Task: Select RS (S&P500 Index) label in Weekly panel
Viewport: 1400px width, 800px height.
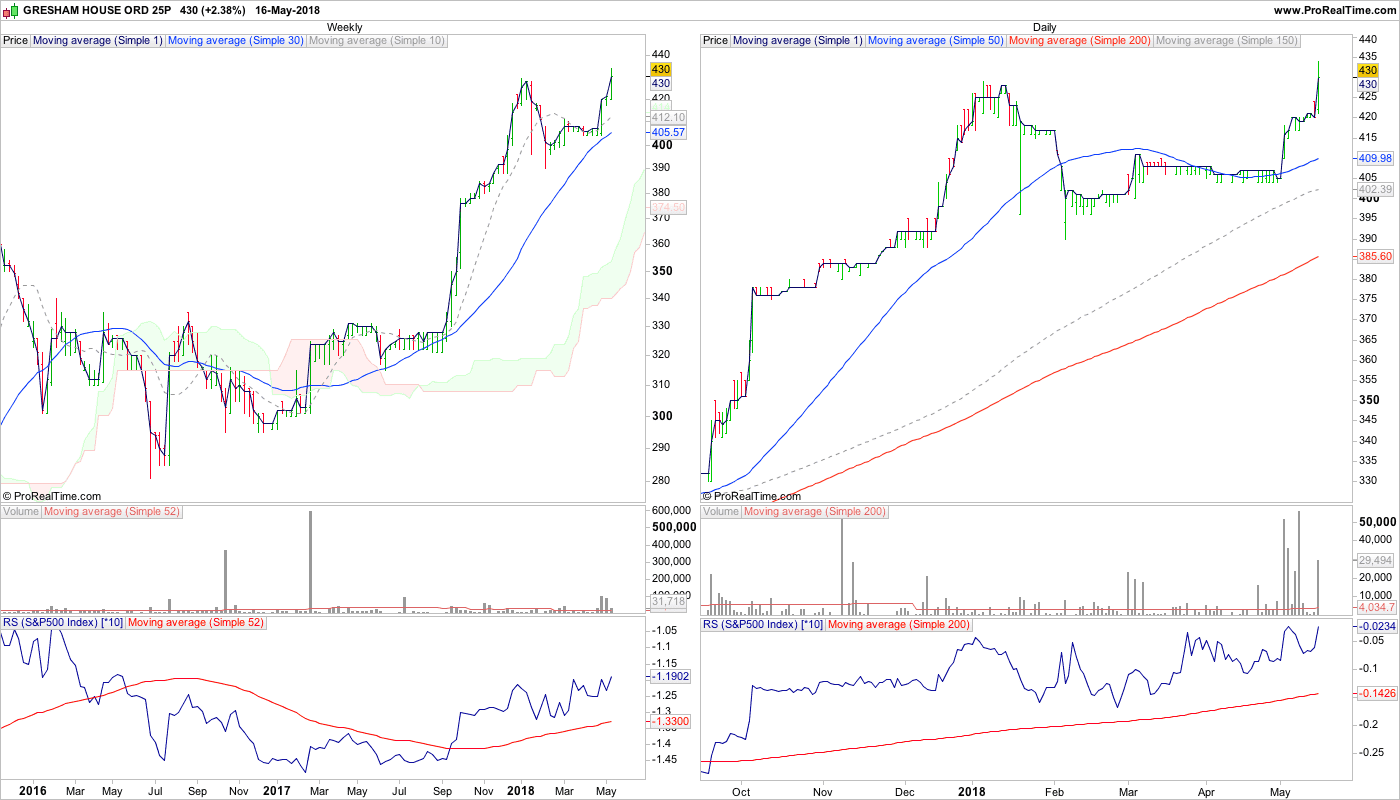Action: tap(63, 624)
